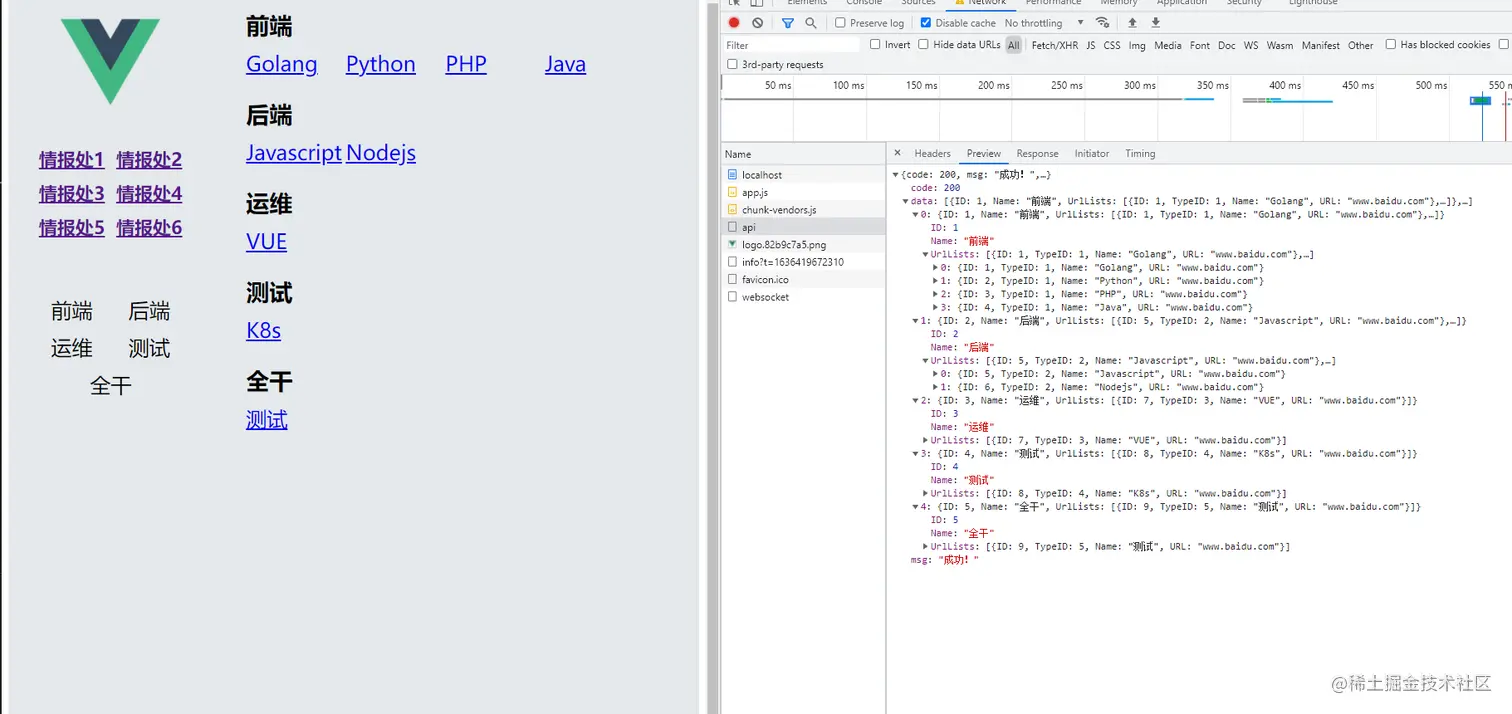Select logo.82b9c7a5.png image request
Image resolution: width=1512 pixels, height=714 pixels.
pyautogui.click(x=804, y=244)
